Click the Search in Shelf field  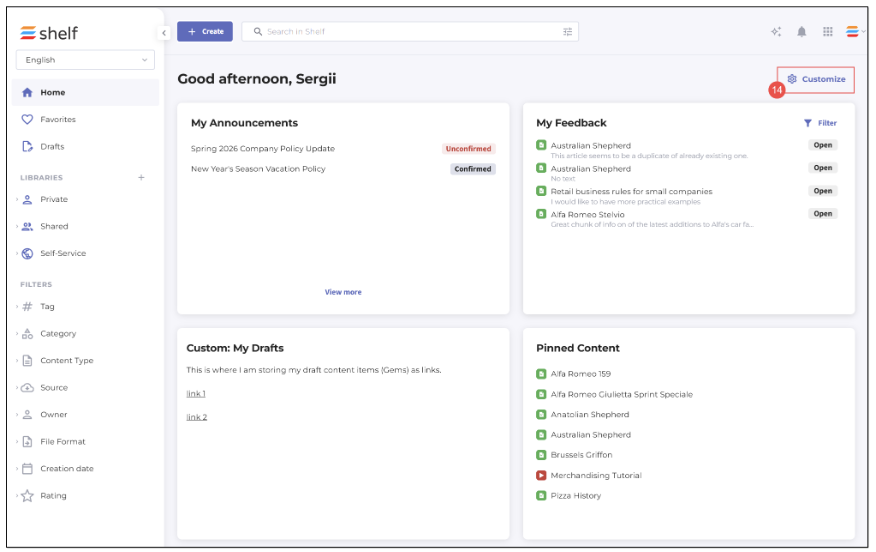(410, 31)
